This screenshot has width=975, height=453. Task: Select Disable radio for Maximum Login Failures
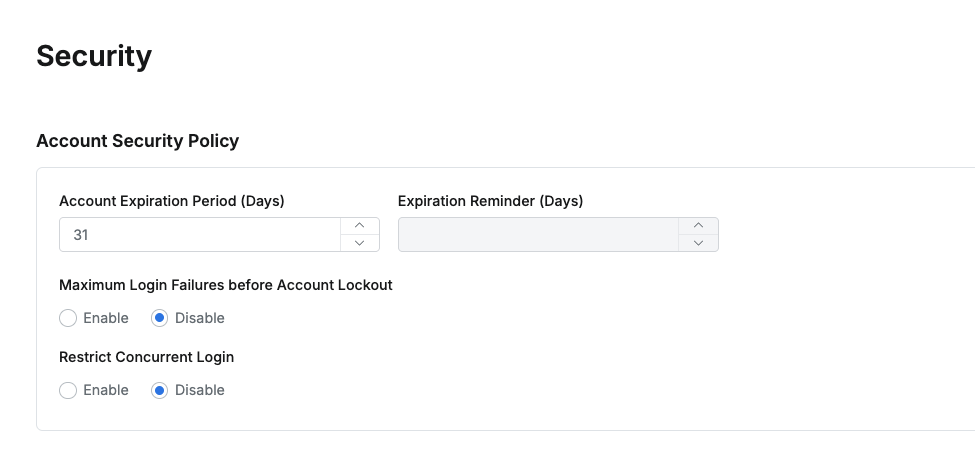[x=159, y=318]
